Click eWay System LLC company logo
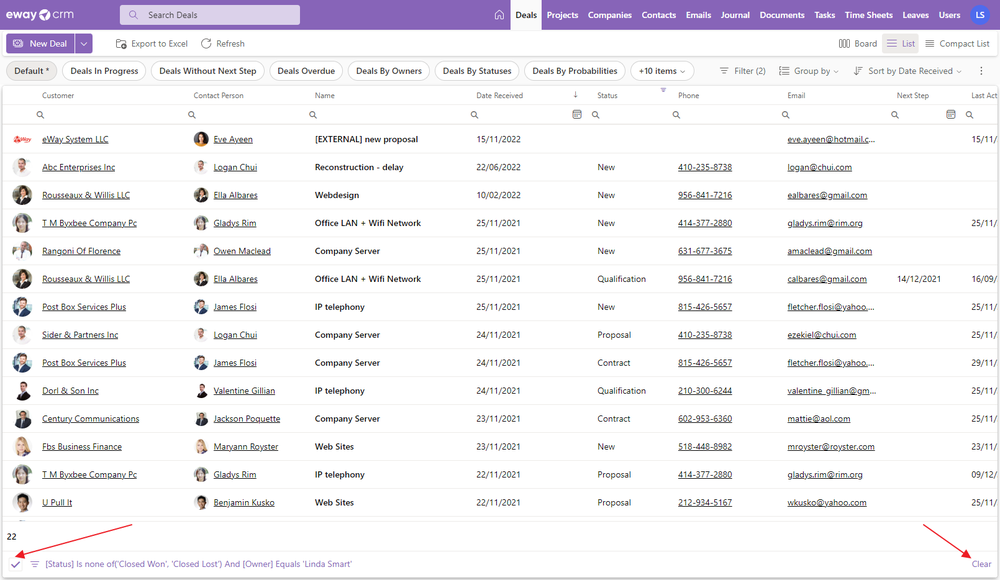Viewport: 1000px width, 580px height. [22, 139]
